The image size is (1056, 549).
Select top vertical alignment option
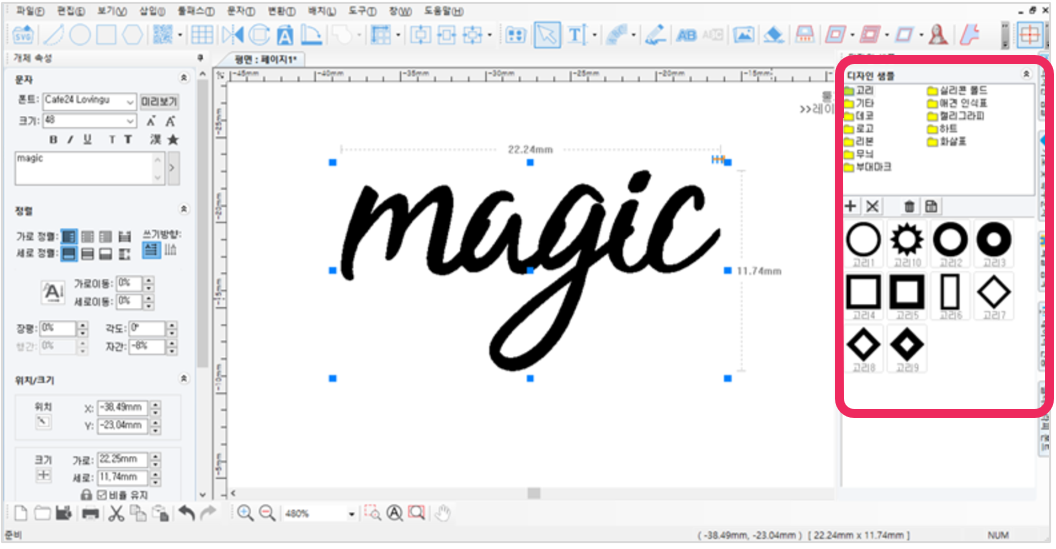point(69,254)
